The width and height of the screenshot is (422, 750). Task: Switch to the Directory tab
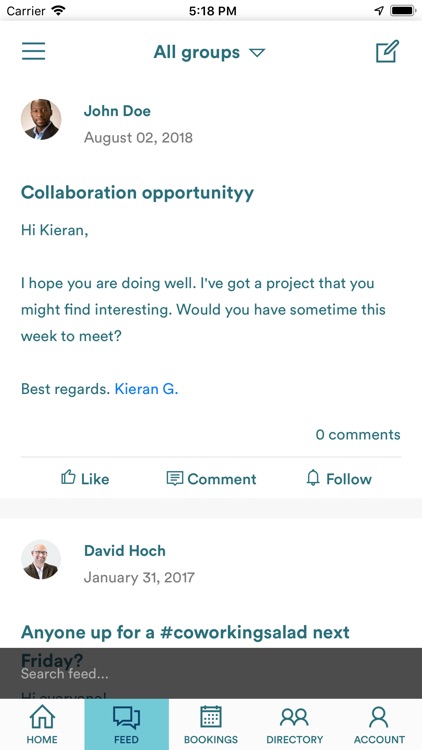295,724
